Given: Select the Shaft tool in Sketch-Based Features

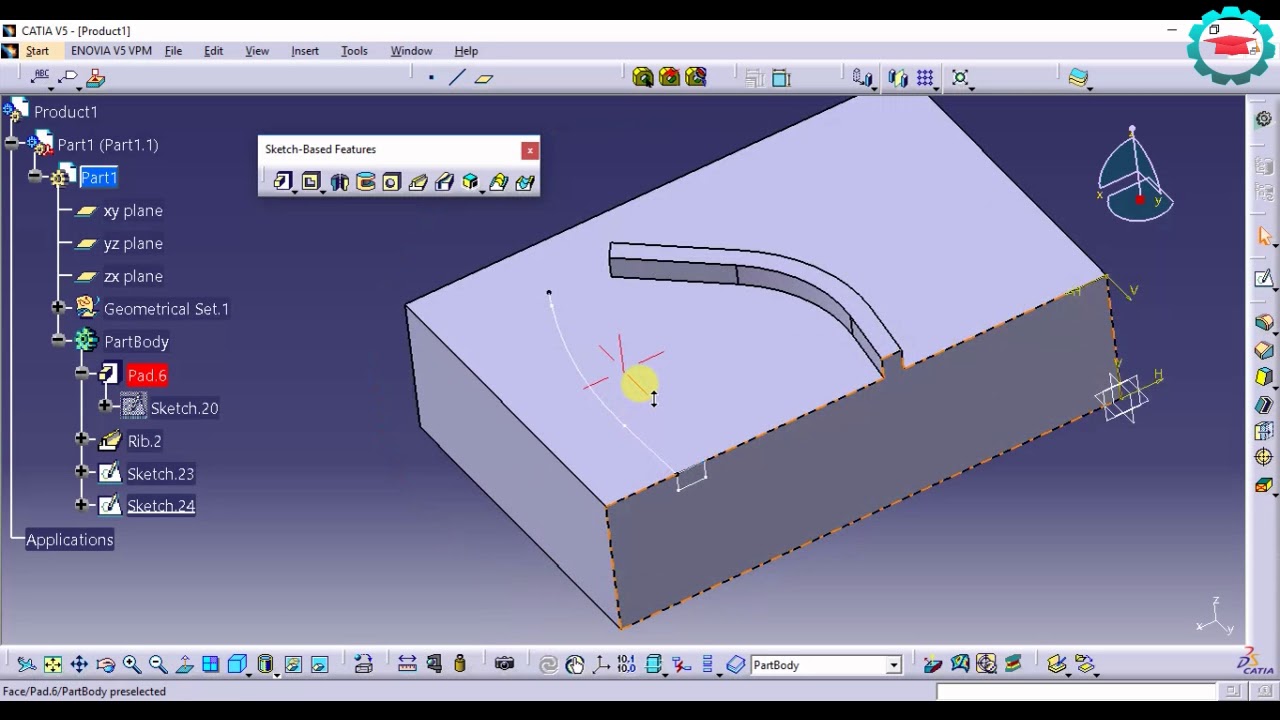Looking at the screenshot, I should tap(339, 182).
